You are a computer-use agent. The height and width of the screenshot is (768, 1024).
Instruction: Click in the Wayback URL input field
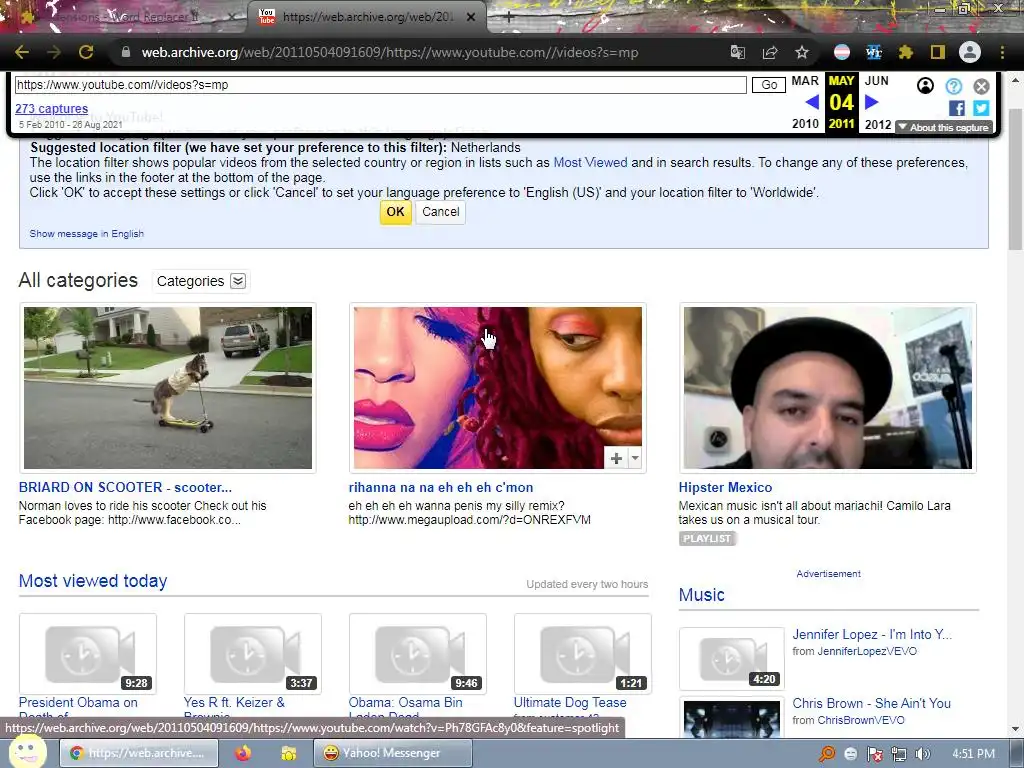(x=380, y=85)
